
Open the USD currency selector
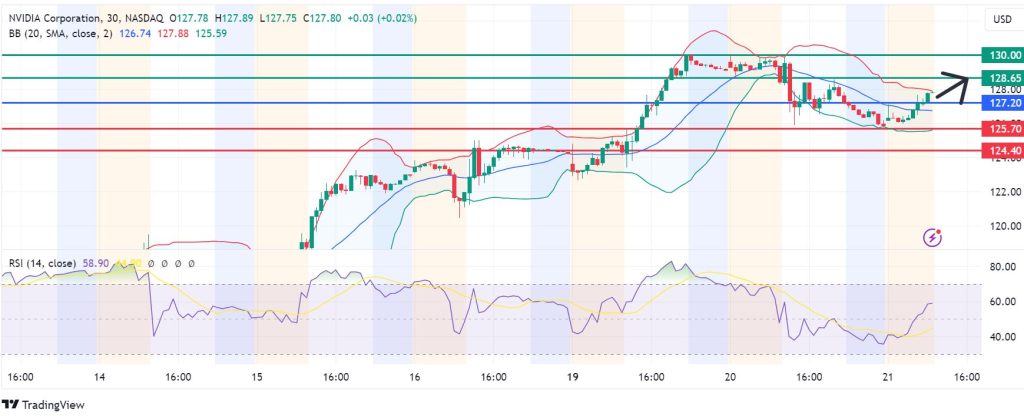coord(1002,20)
